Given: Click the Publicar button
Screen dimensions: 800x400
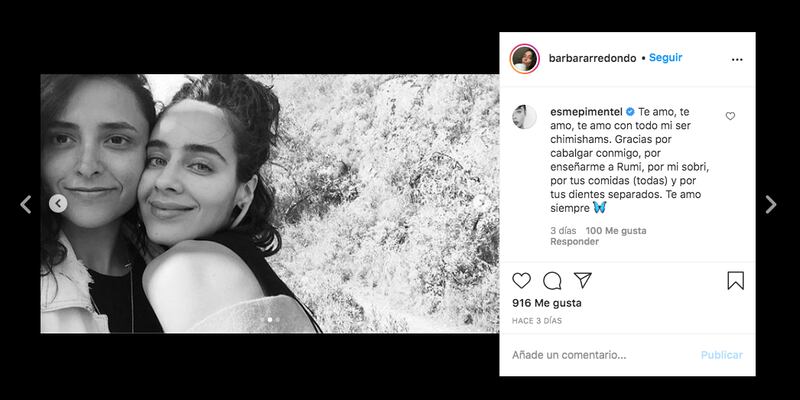Looking at the screenshot, I should [721, 355].
